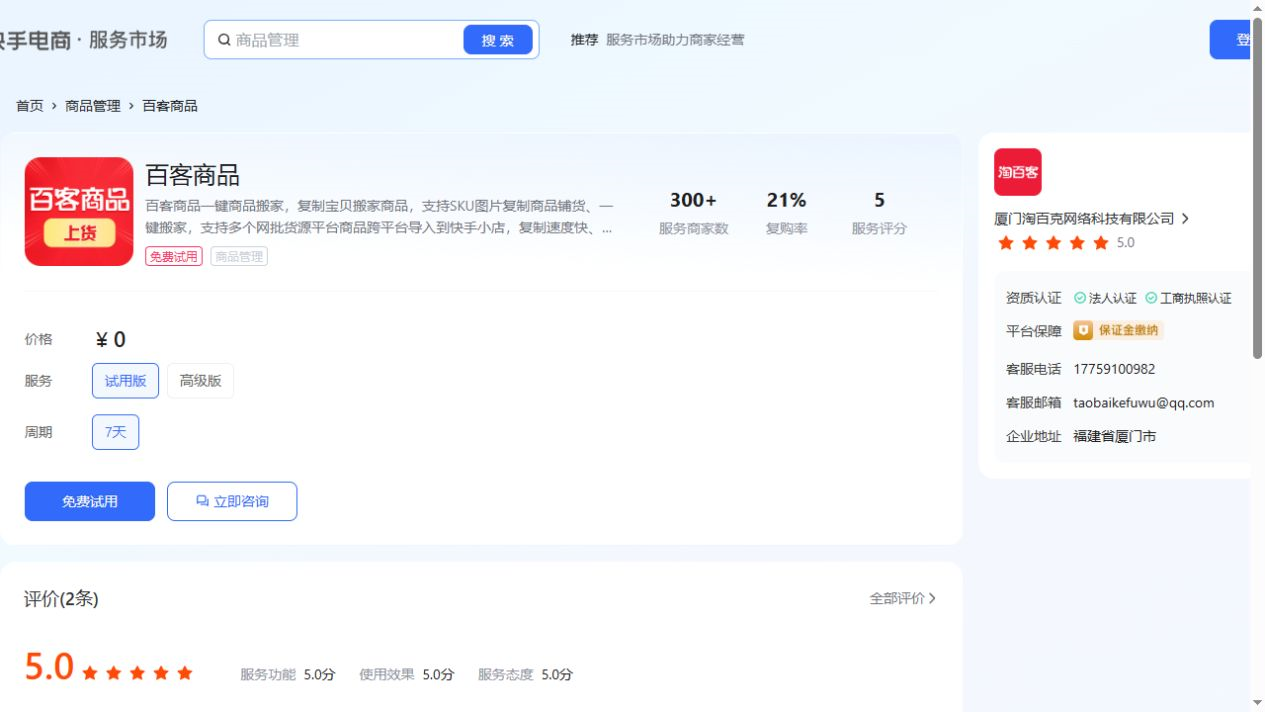Click the 评价(2条) heading
Viewport: 1265px width, 712px height.
point(61,598)
